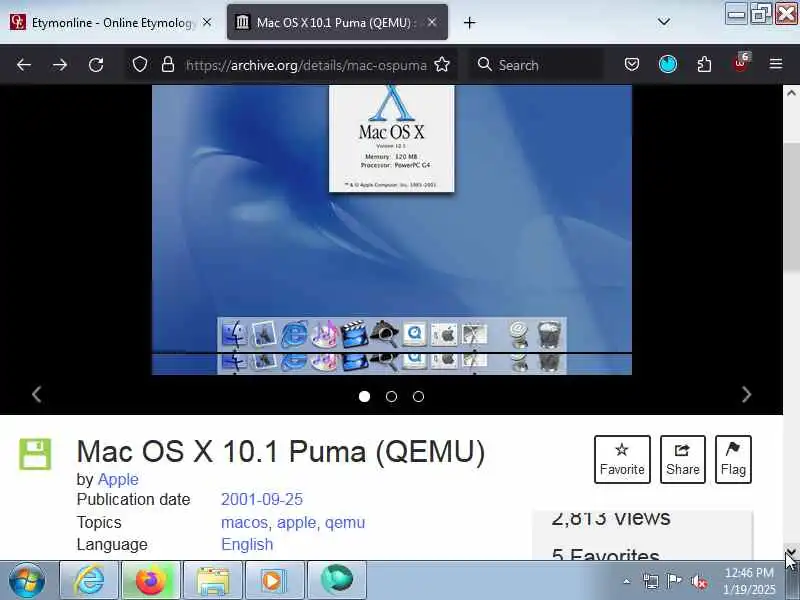Open the Pocket save icon
800x600 pixels.
coord(632,64)
